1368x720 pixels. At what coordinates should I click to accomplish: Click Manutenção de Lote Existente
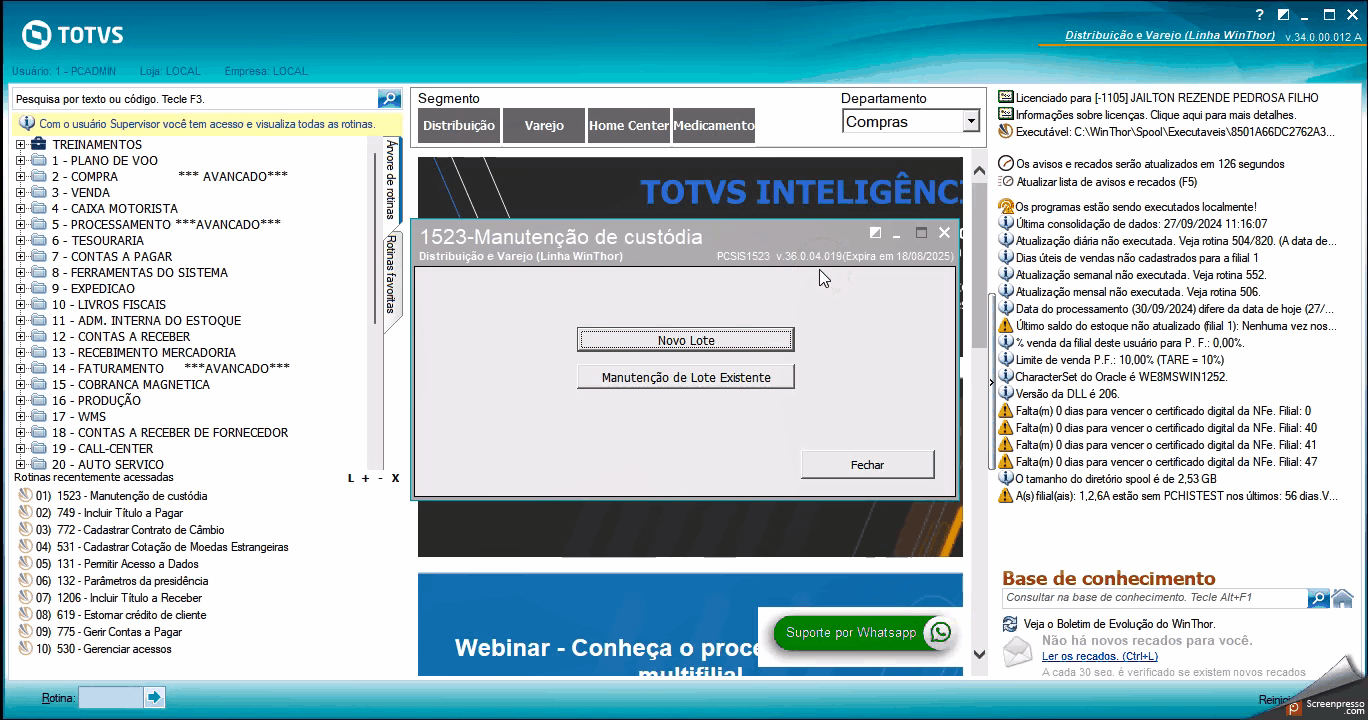[686, 377]
